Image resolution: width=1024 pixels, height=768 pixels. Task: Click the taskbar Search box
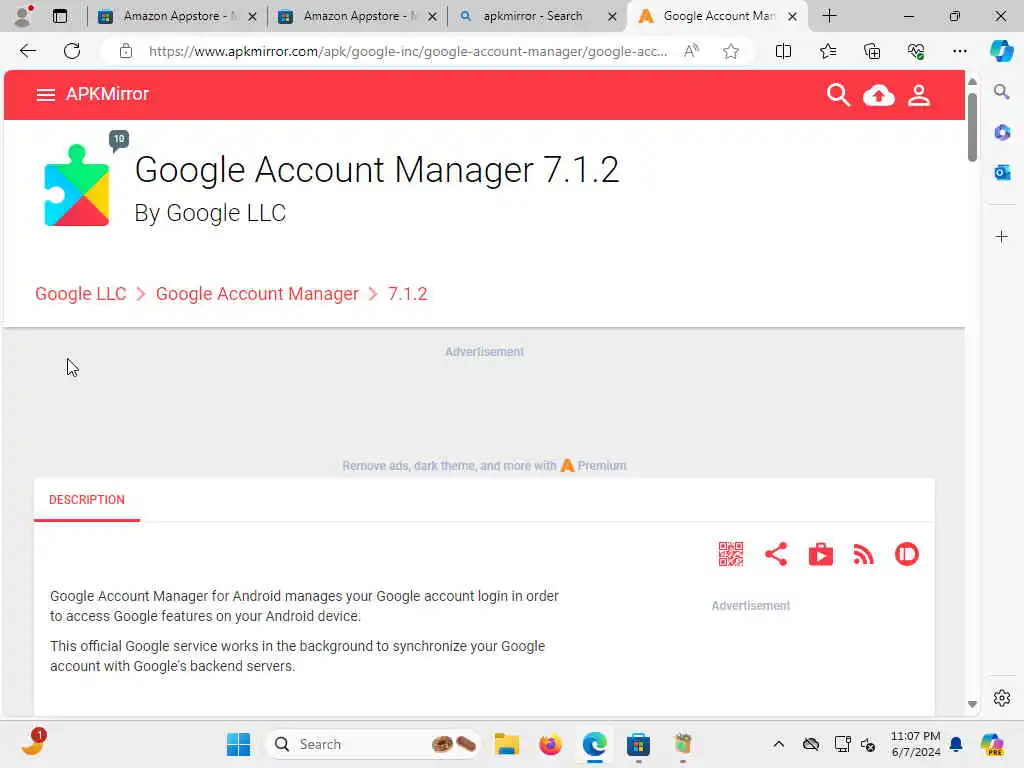372,744
